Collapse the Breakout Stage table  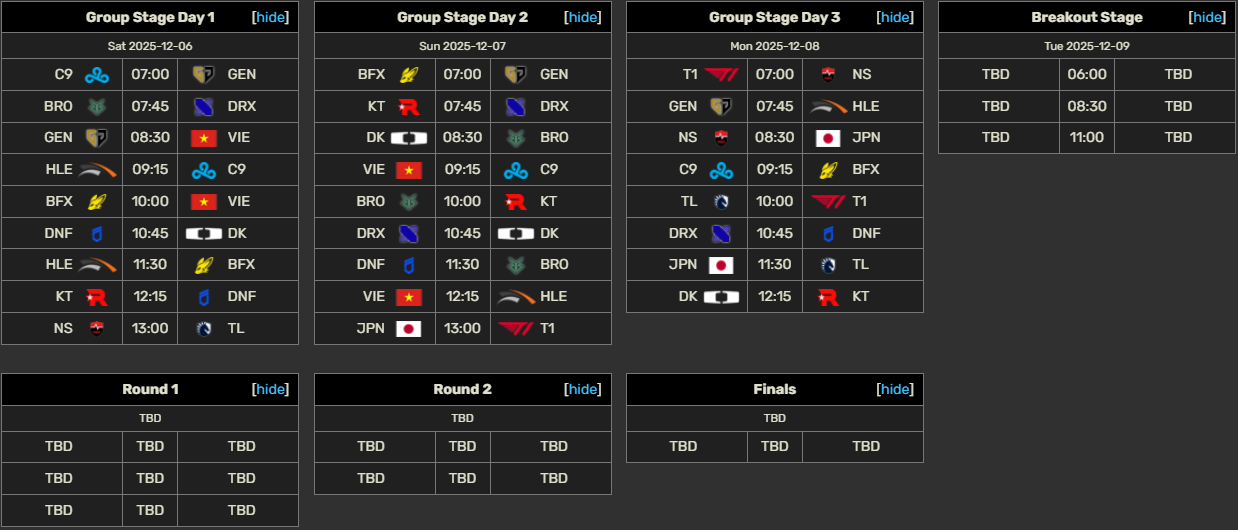(1207, 17)
